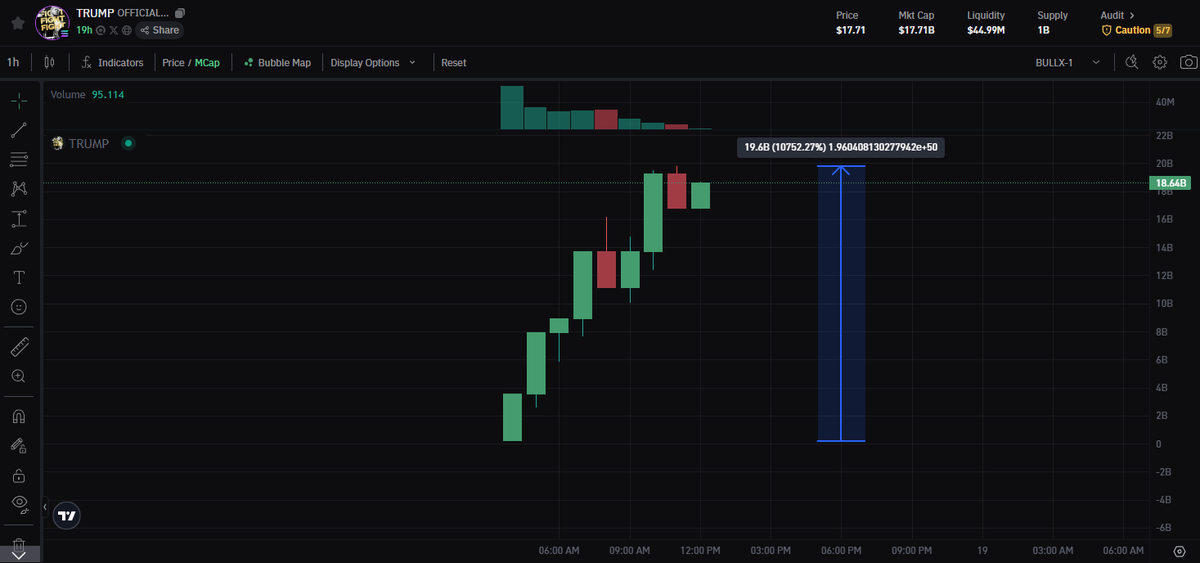Expand the Display Options dropdown
This screenshot has height=563, width=1200.
(x=371, y=62)
